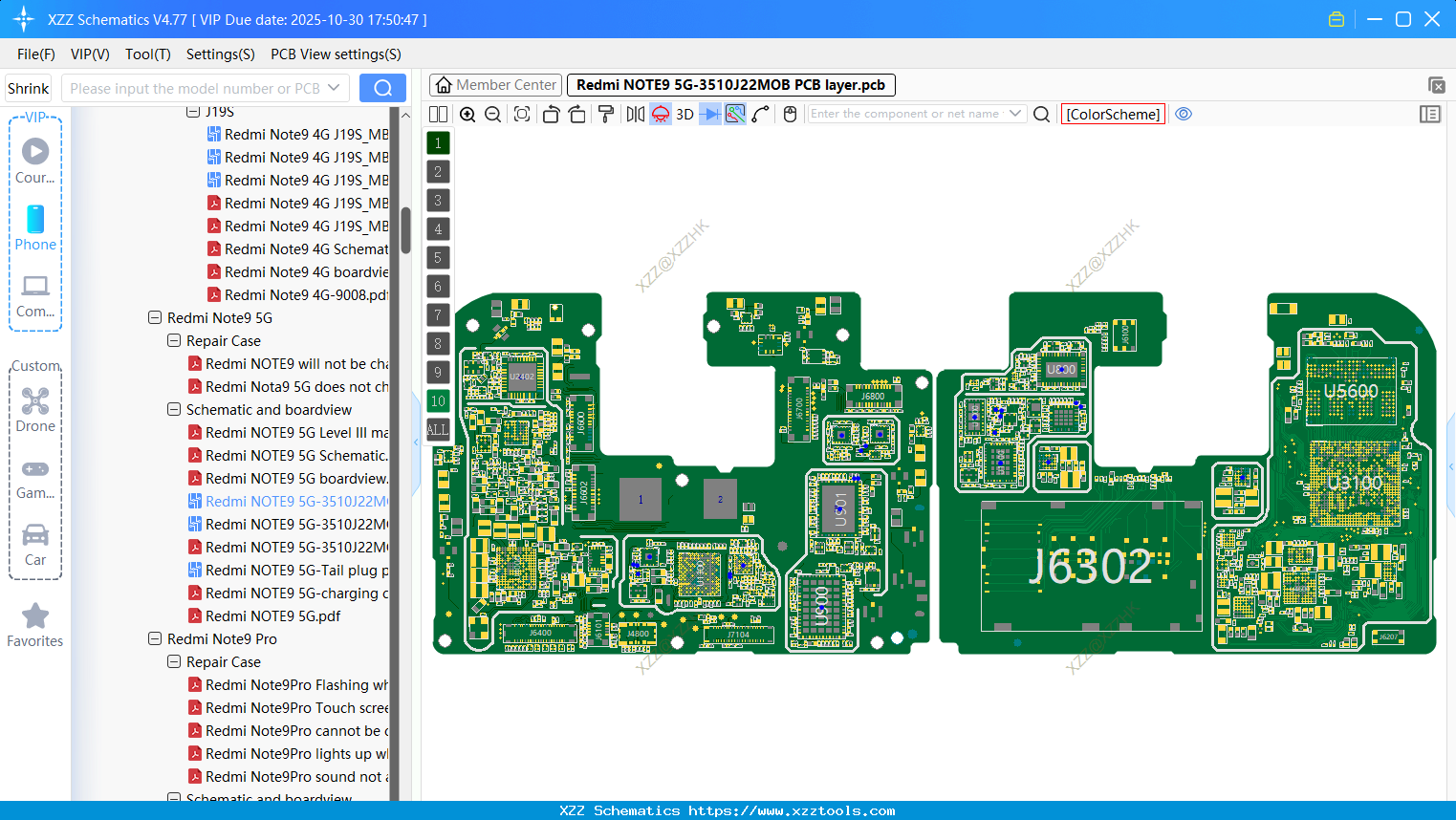The image size is (1456, 820).
Task: Click the Member Center button
Action: (x=495, y=85)
